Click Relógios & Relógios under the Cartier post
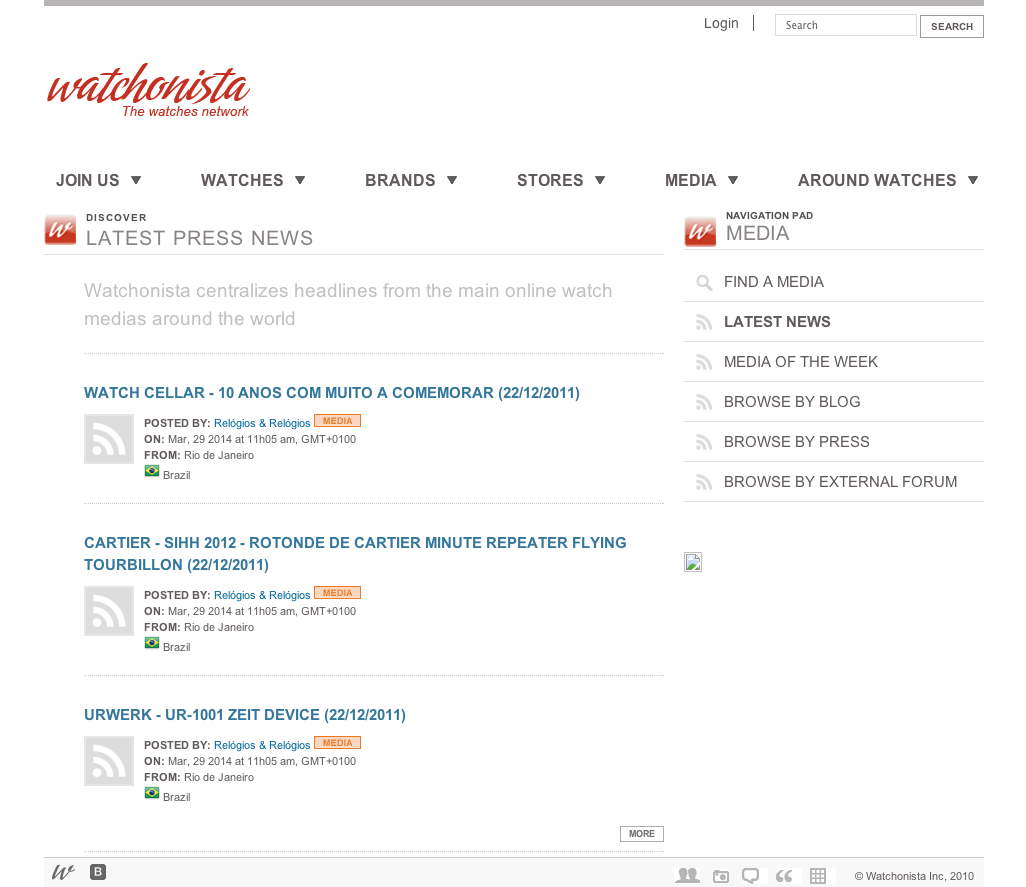 262,595
